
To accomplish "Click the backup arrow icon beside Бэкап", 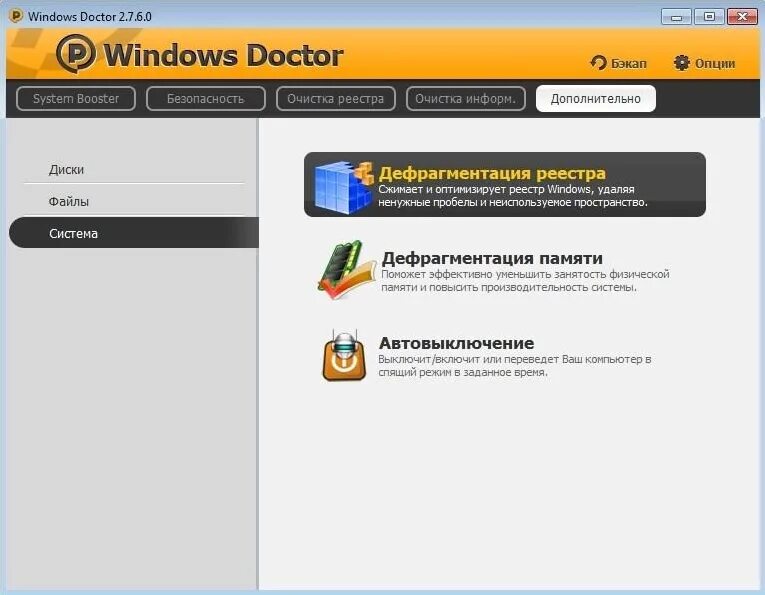I will point(598,63).
